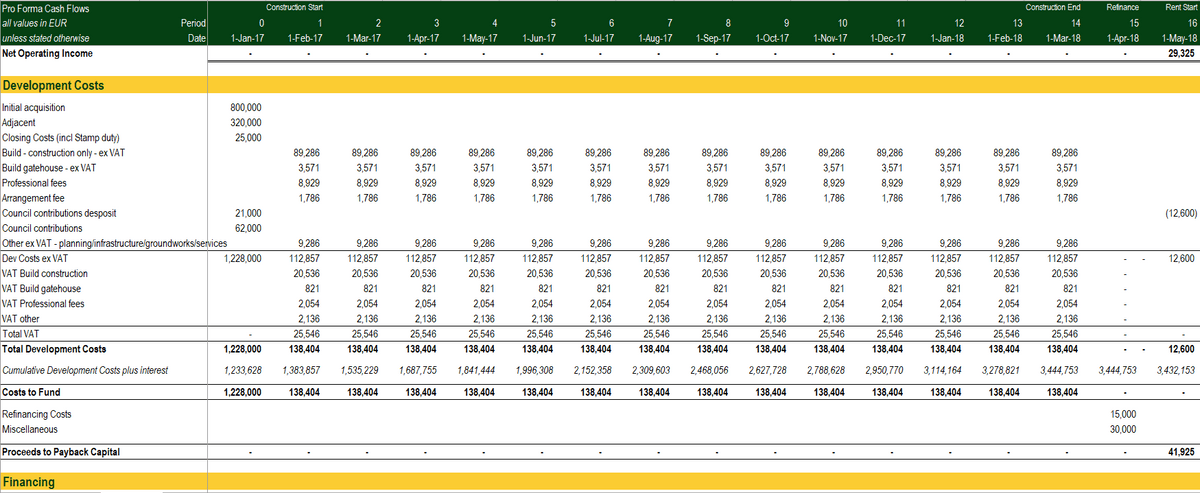
Task: Select the 29,325 Net Operating Income value
Action: click(x=1181, y=53)
